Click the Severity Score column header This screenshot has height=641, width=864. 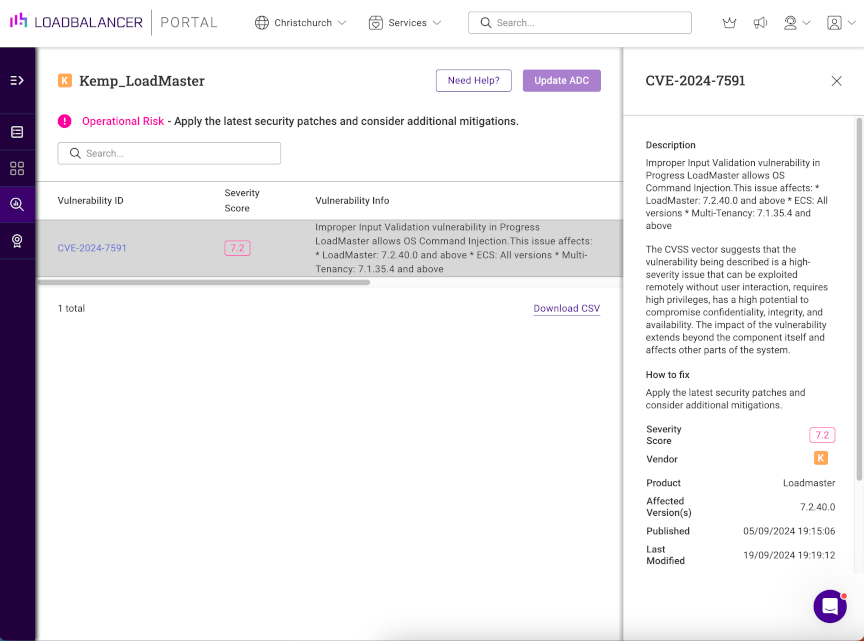pyautogui.click(x=242, y=201)
